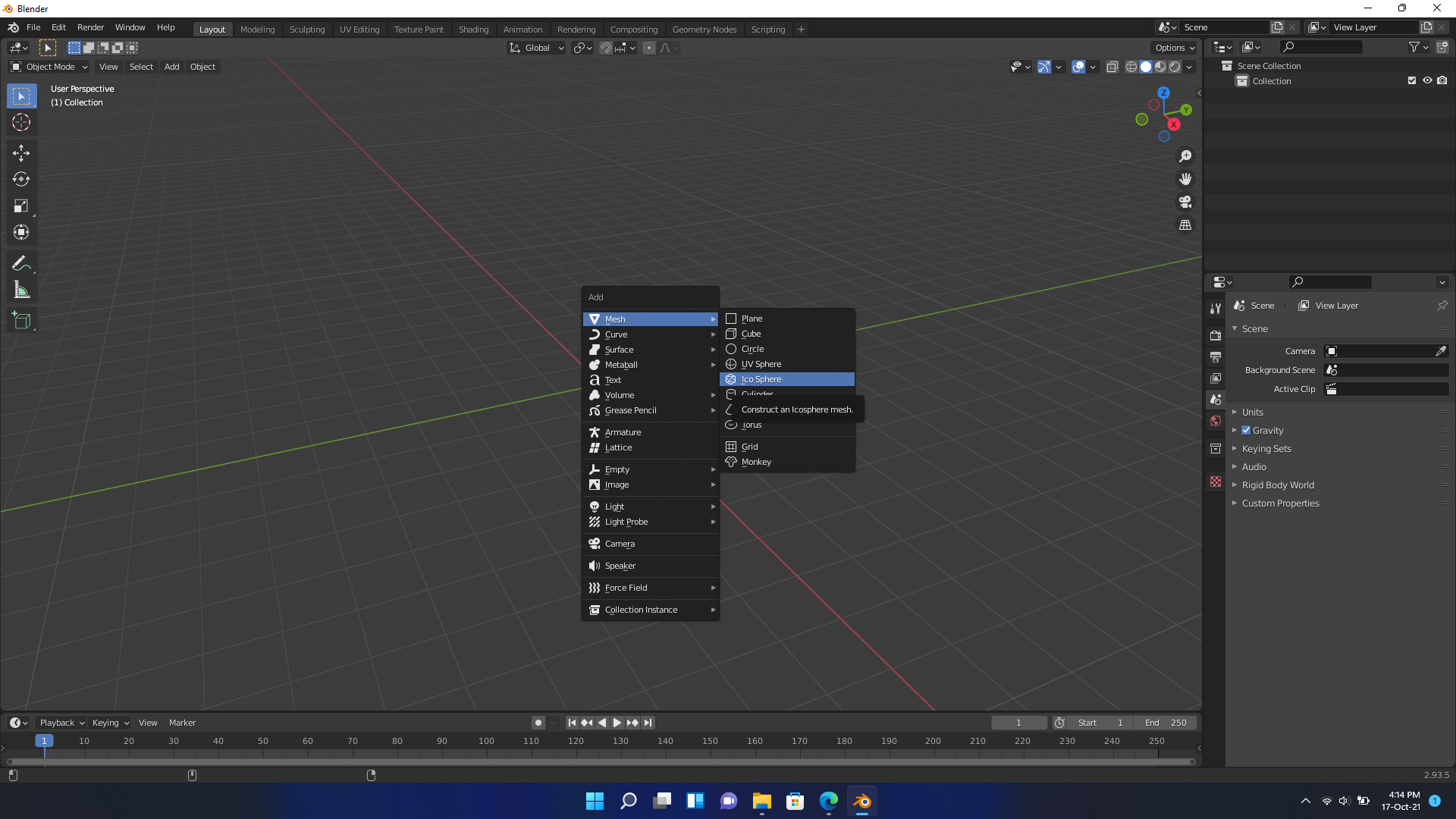Open Windows Start menu
Screen dimensions: 1456x819
(x=595, y=801)
